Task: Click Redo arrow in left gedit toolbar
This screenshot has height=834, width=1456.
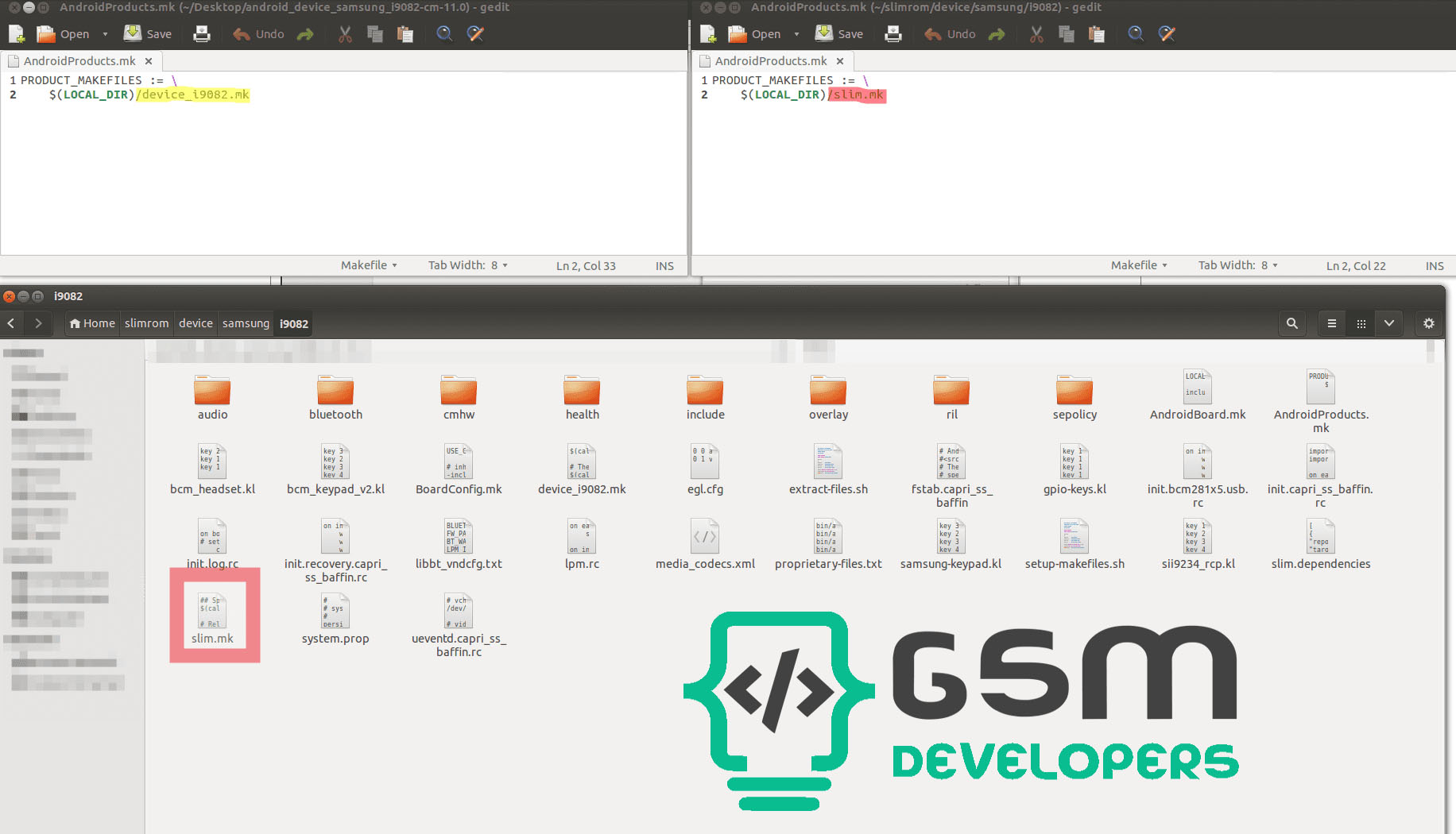Action: click(x=305, y=34)
